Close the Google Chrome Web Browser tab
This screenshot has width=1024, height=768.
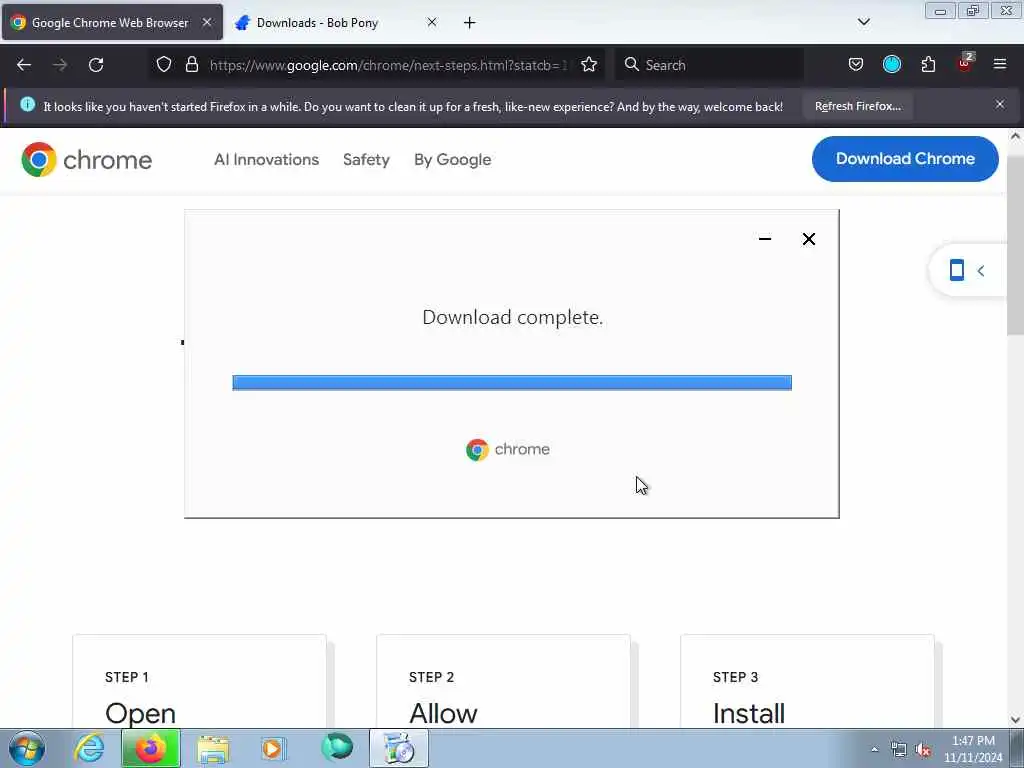click(x=206, y=22)
